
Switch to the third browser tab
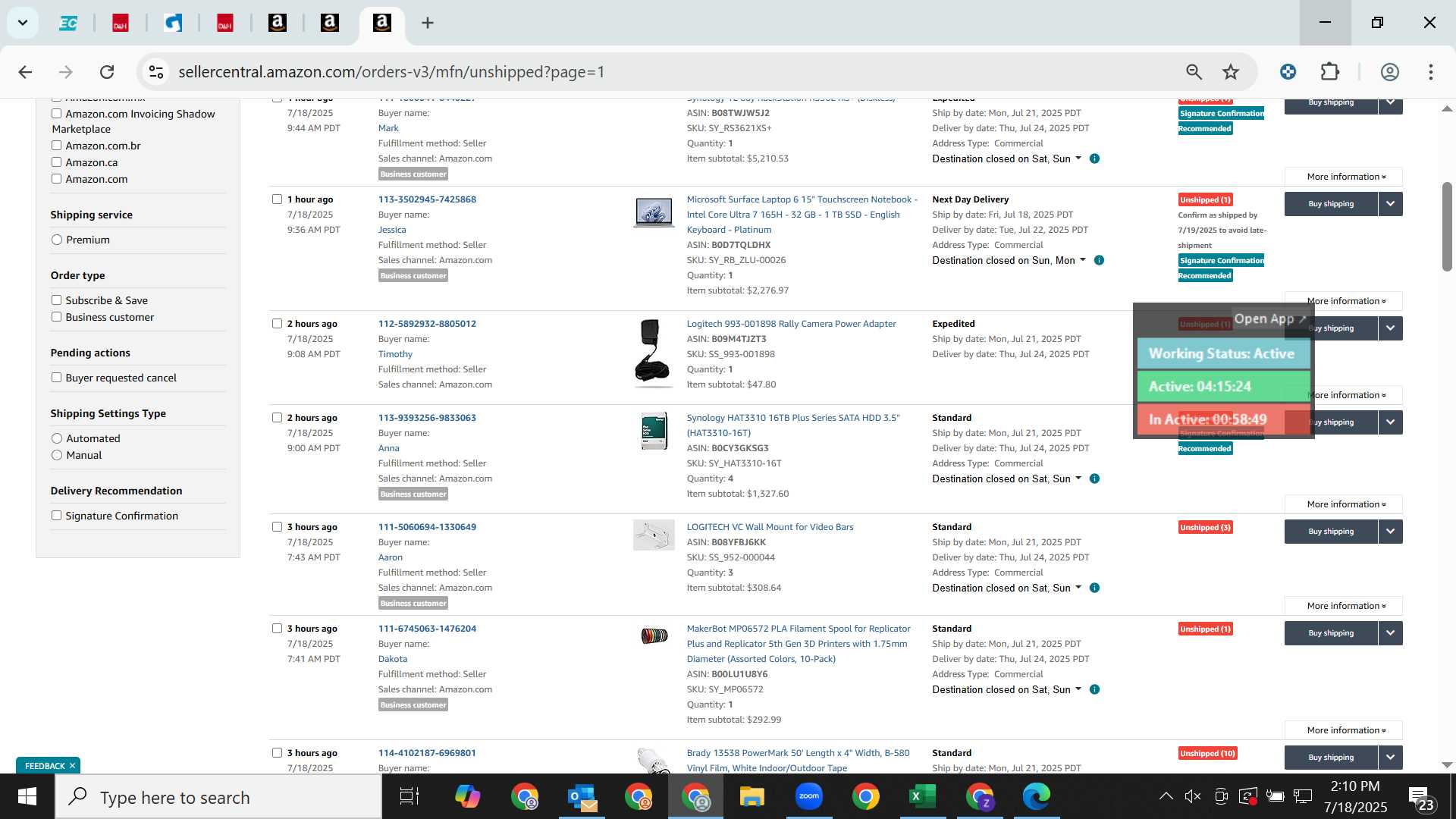[173, 23]
